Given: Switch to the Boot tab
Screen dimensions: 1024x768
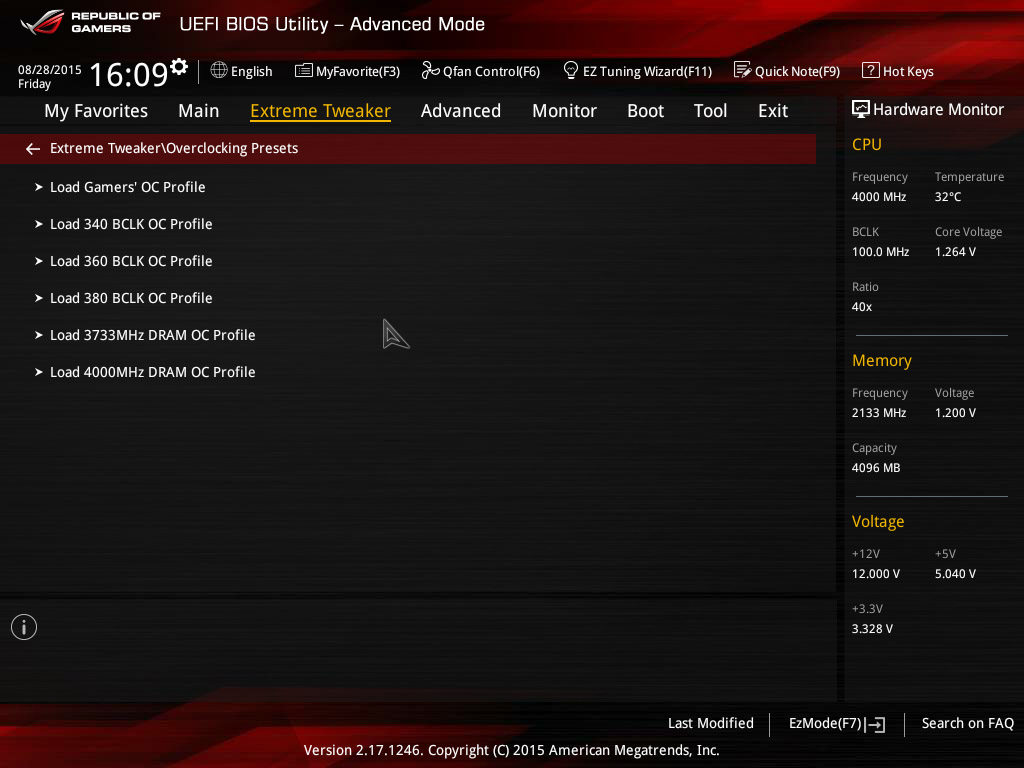Looking at the screenshot, I should click(x=645, y=111).
